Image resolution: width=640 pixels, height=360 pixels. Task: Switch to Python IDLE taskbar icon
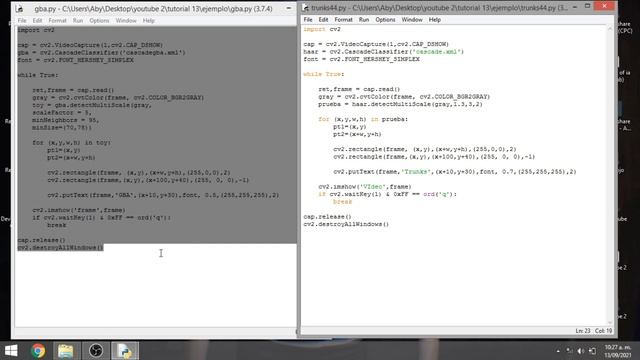pyautogui.click(x=125, y=351)
